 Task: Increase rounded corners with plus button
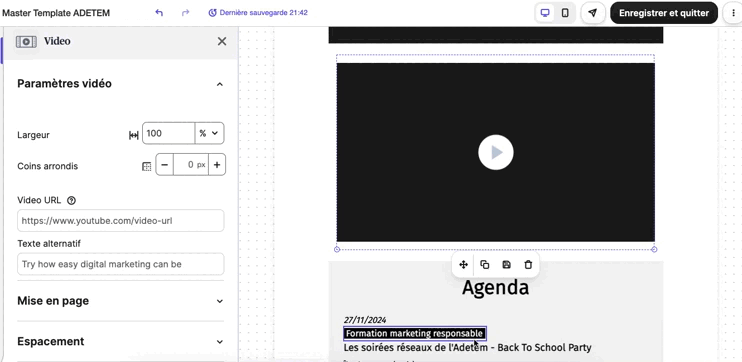click(217, 165)
